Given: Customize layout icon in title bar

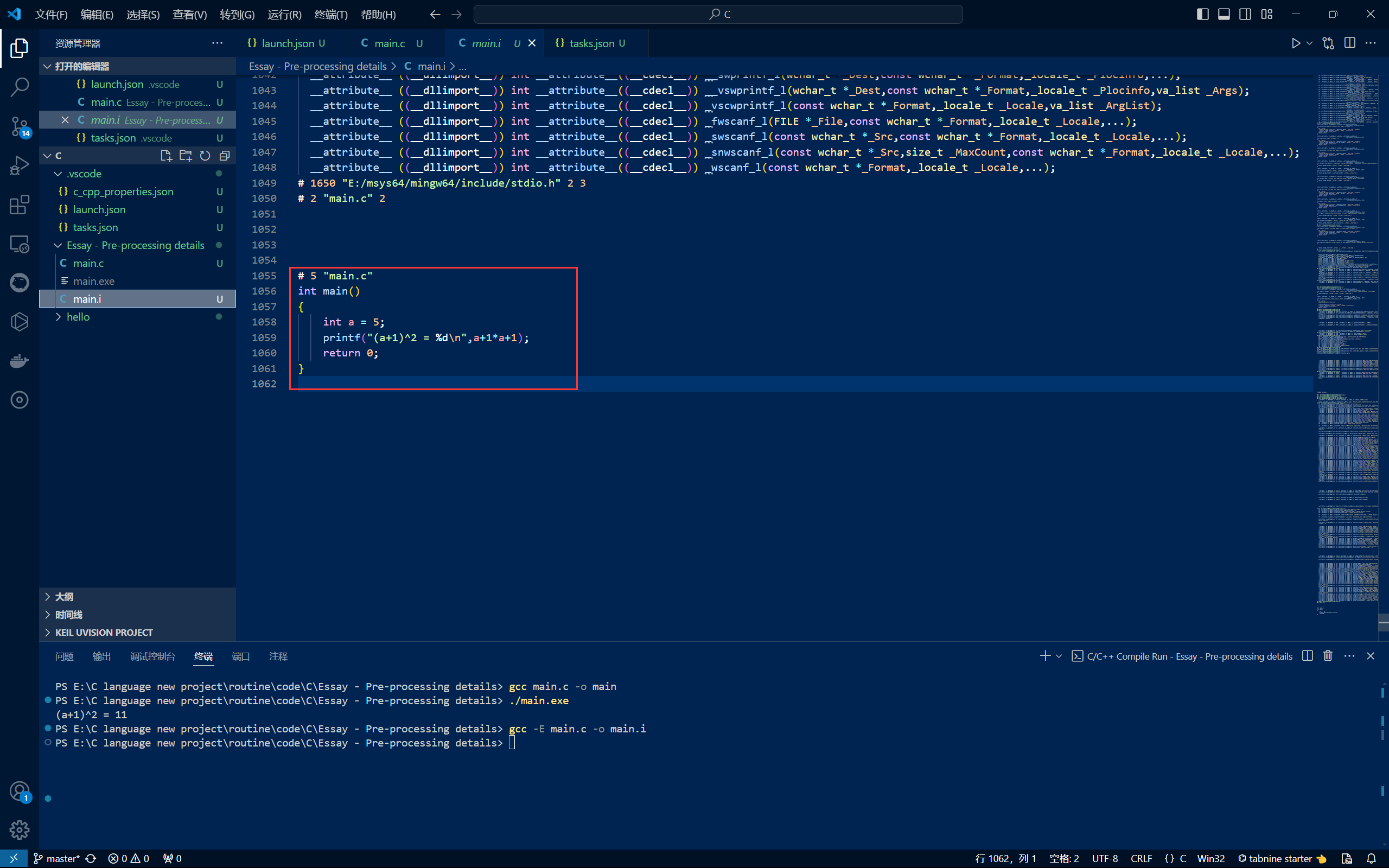Looking at the screenshot, I should (1267, 14).
